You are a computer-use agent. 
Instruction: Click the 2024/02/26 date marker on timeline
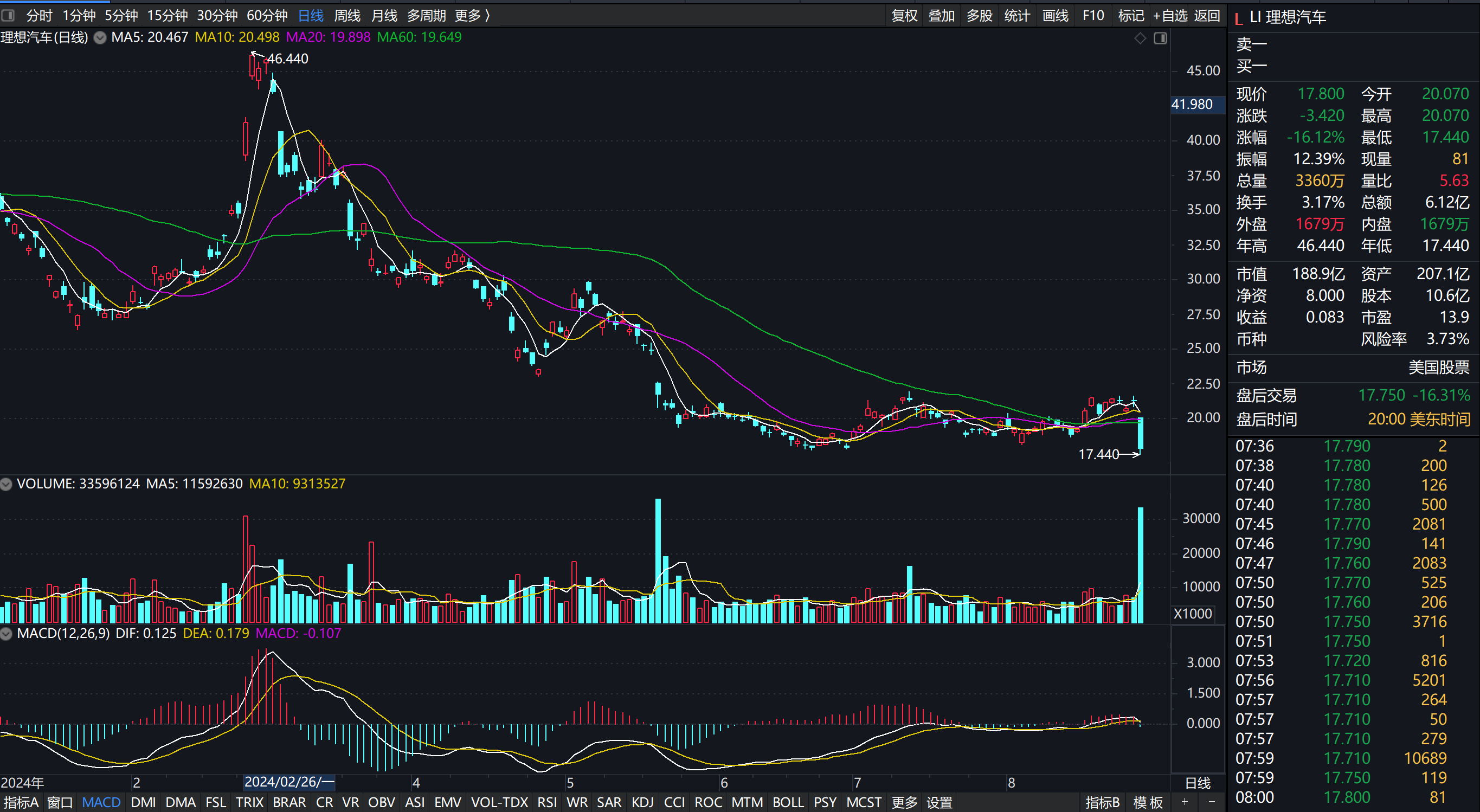[289, 782]
